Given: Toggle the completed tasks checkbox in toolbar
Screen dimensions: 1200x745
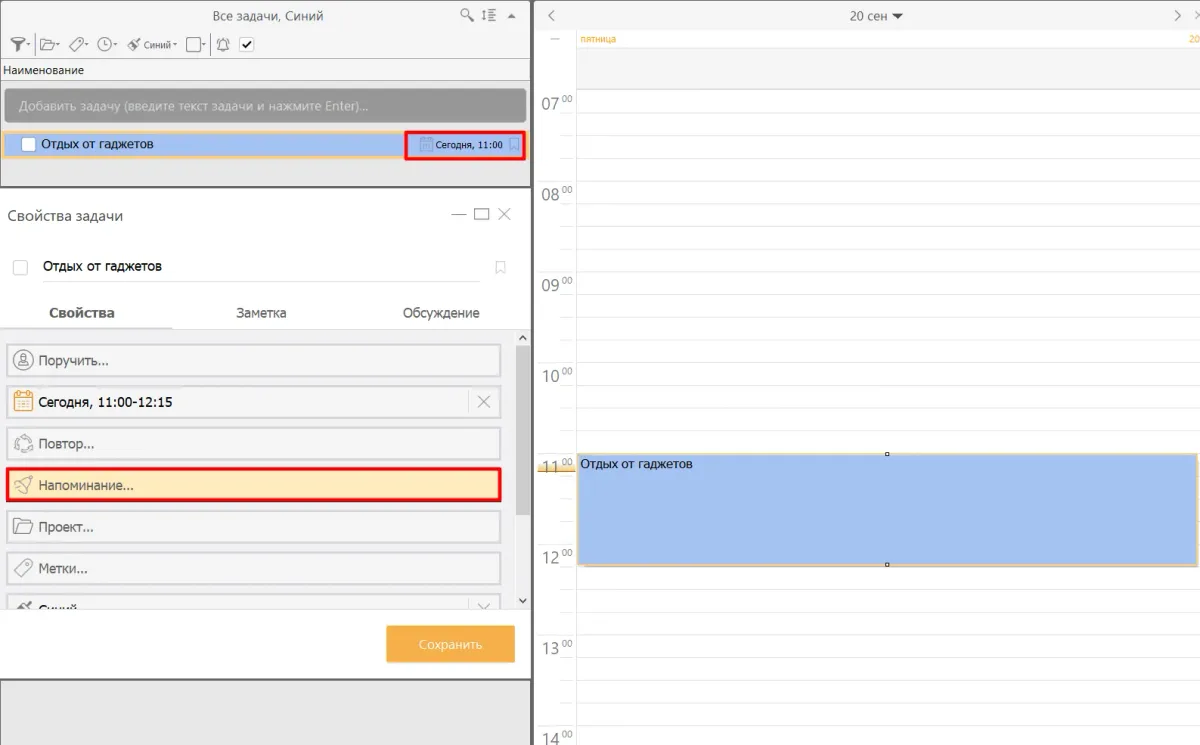Looking at the screenshot, I should click(x=247, y=44).
